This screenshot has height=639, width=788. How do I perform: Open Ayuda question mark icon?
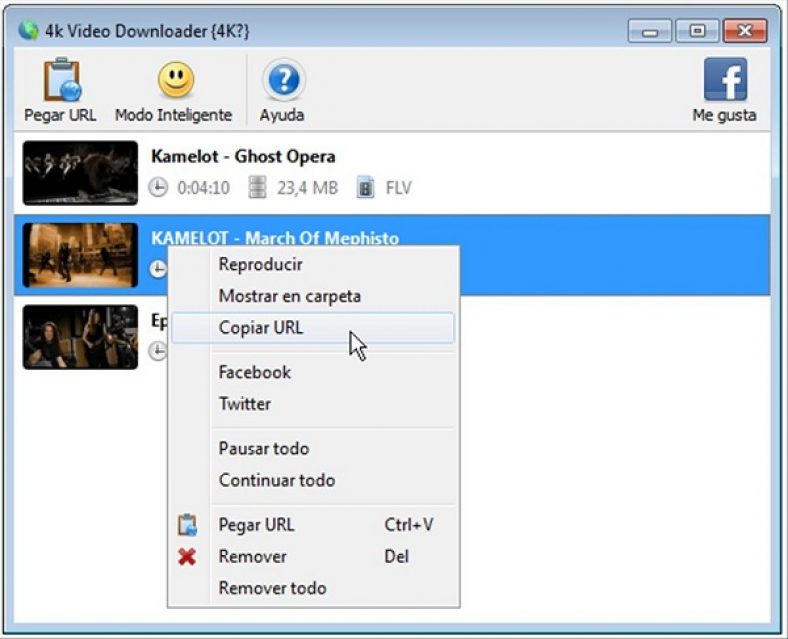click(x=284, y=80)
